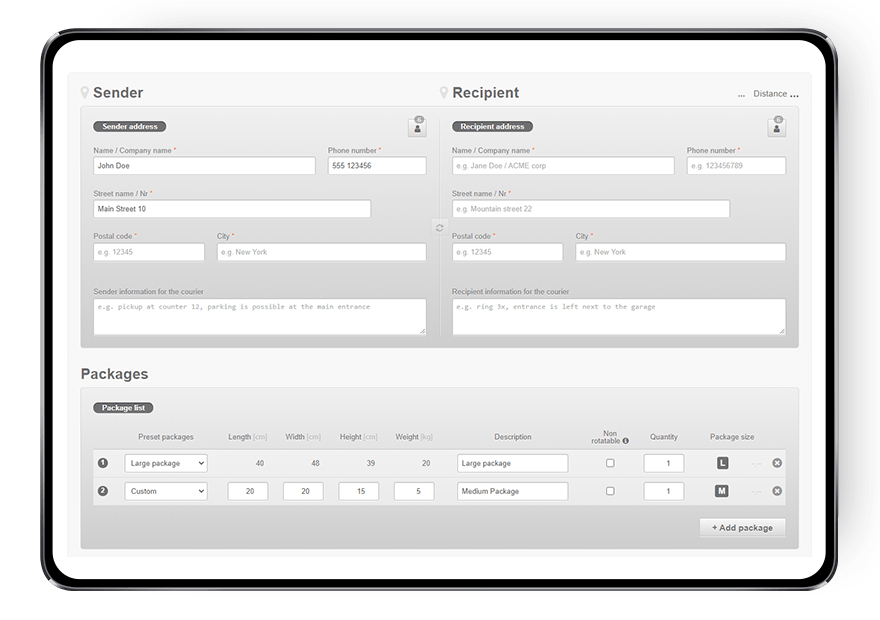Focus sender name field containing John Doe
This screenshot has width=880, height=620.
(204, 166)
